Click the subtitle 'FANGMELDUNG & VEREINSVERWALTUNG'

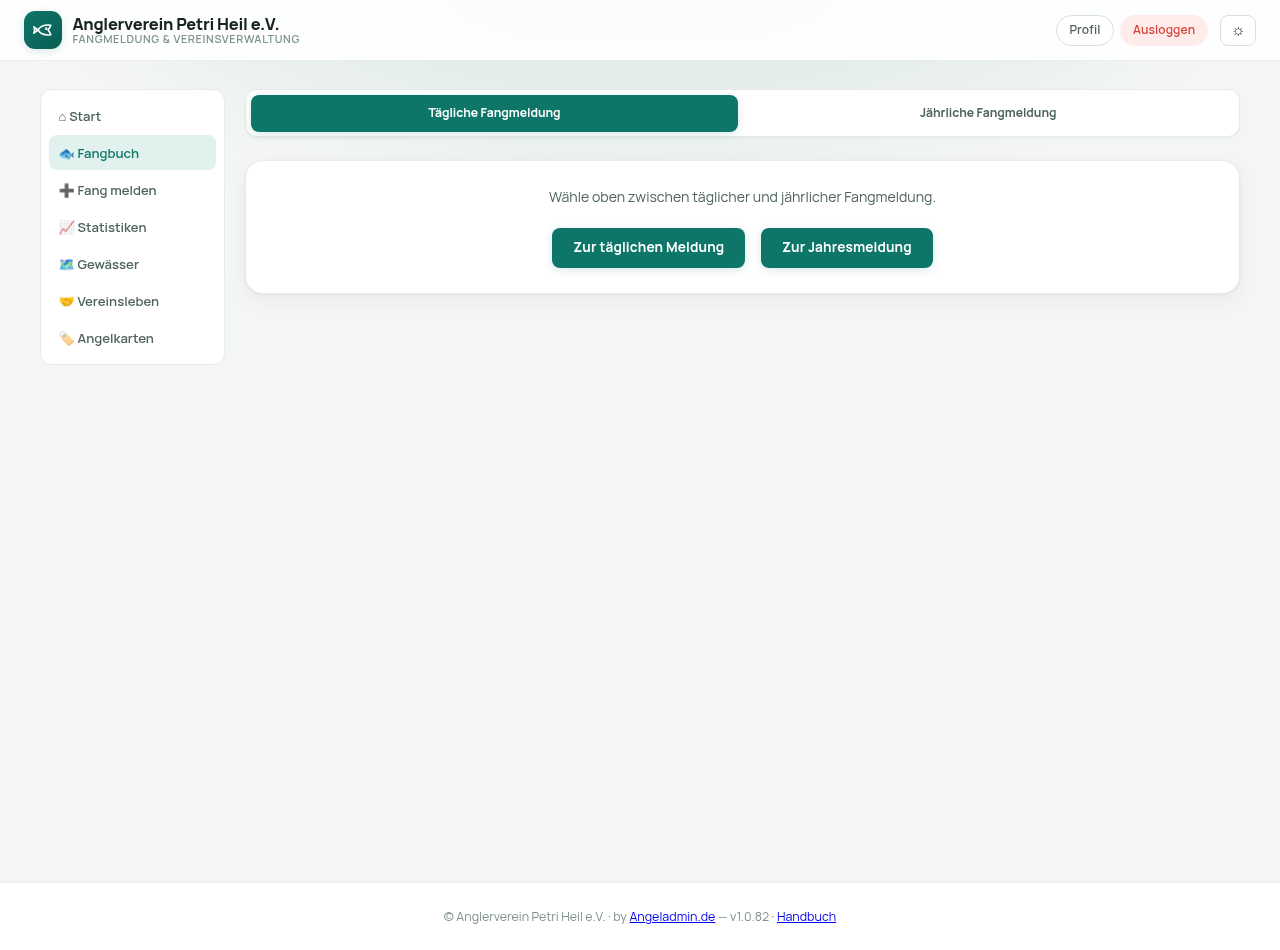186,40
